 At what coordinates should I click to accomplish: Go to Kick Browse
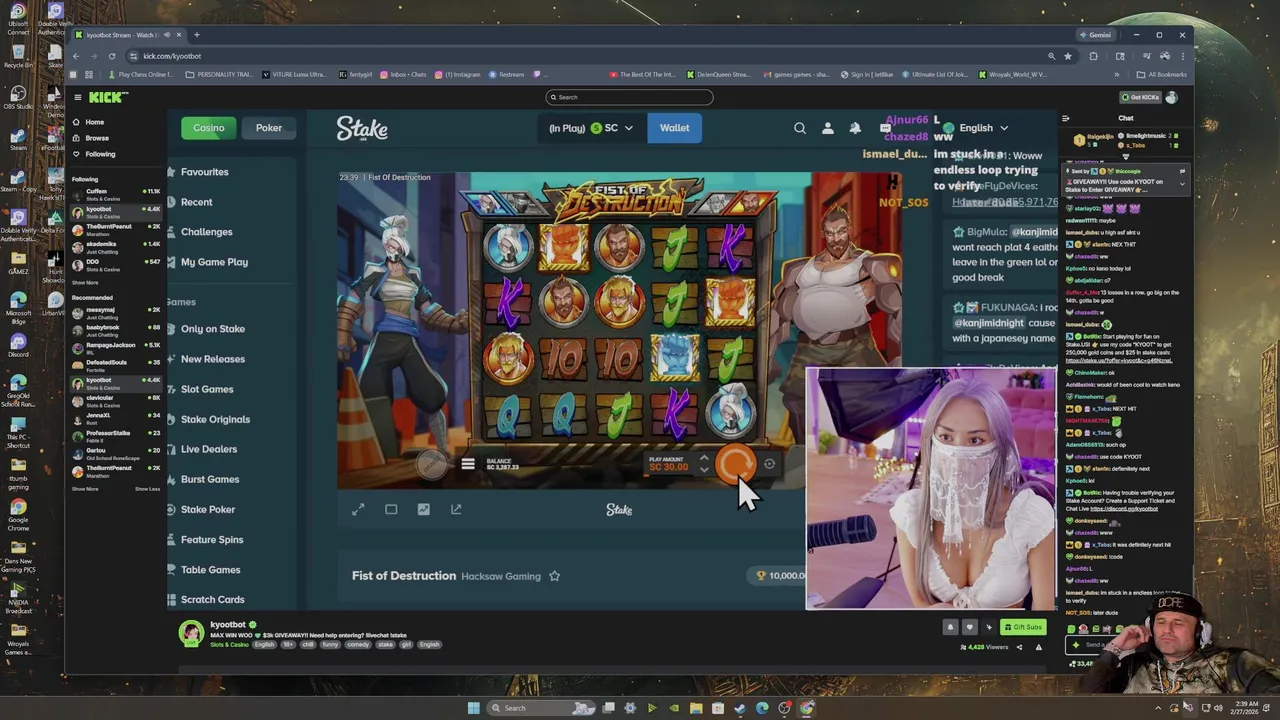[x=96, y=138]
